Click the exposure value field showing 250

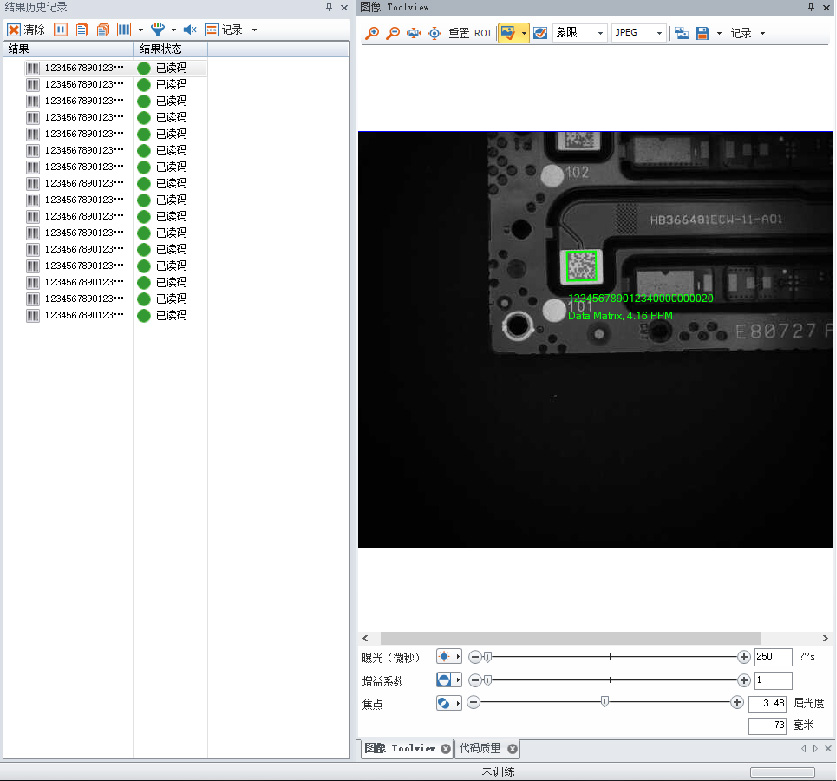pos(773,657)
